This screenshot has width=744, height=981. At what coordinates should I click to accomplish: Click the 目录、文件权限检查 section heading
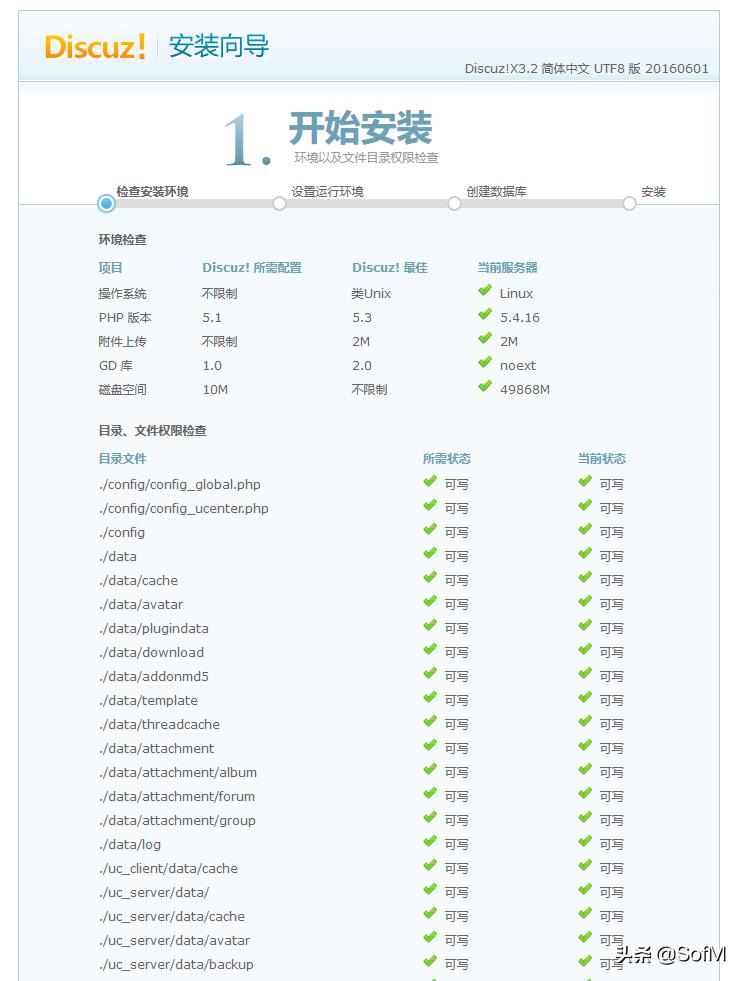point(153,430)
